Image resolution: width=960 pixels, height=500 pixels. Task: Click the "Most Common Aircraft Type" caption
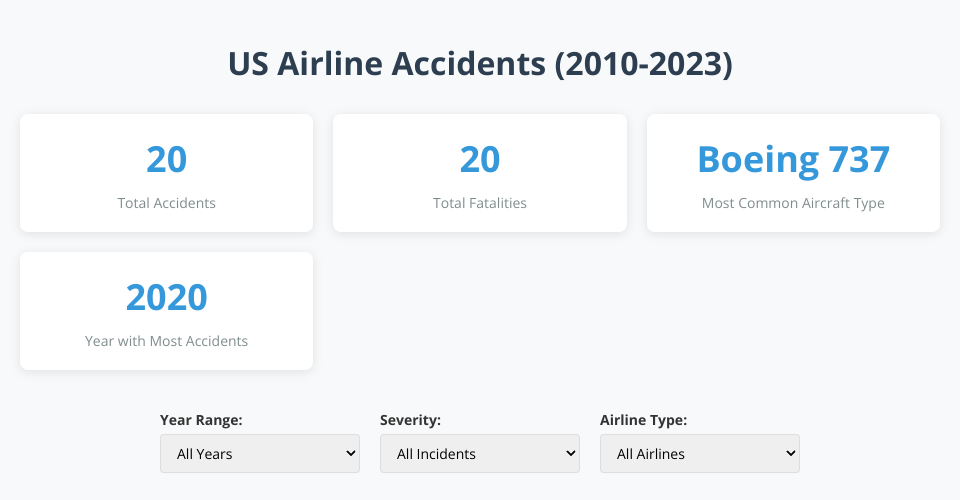tap(793, 203)
